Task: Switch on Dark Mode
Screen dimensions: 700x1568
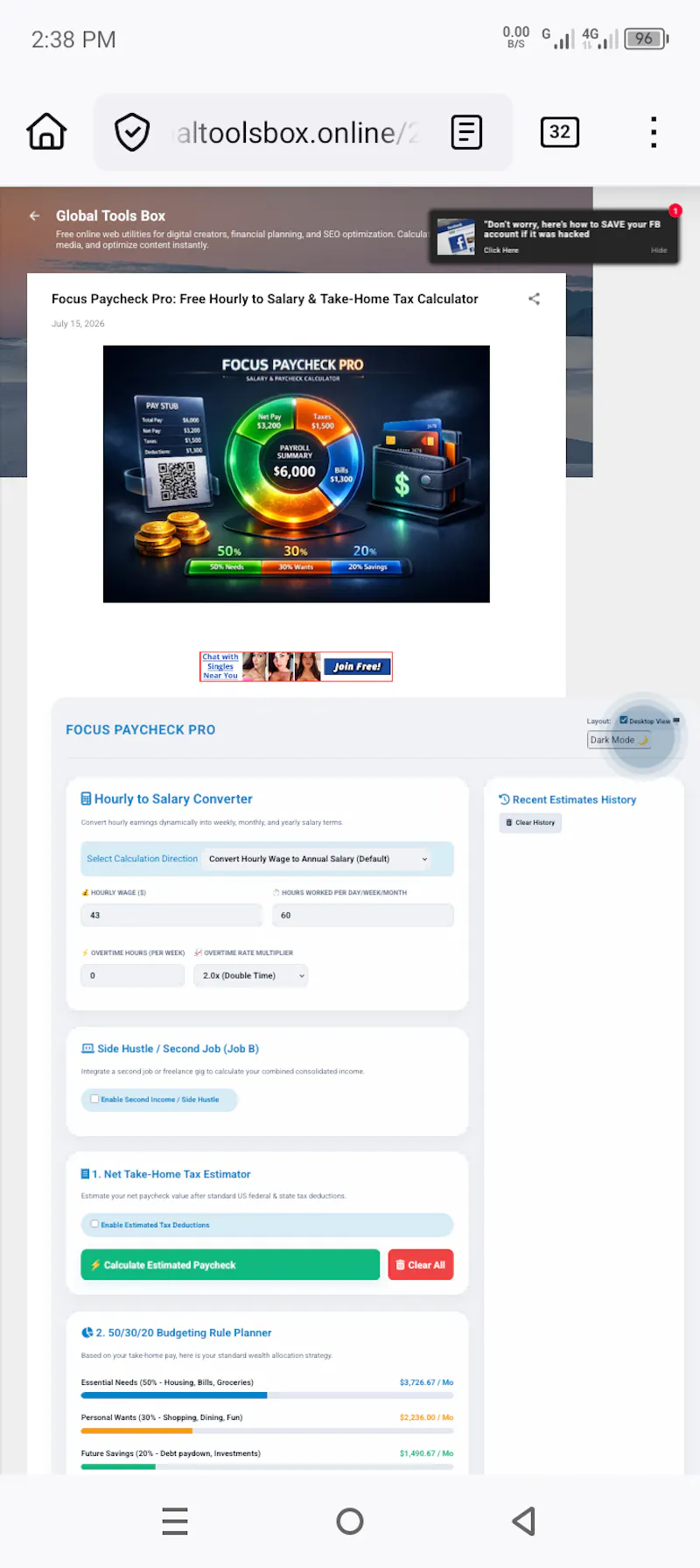Action: coord(619,740)
